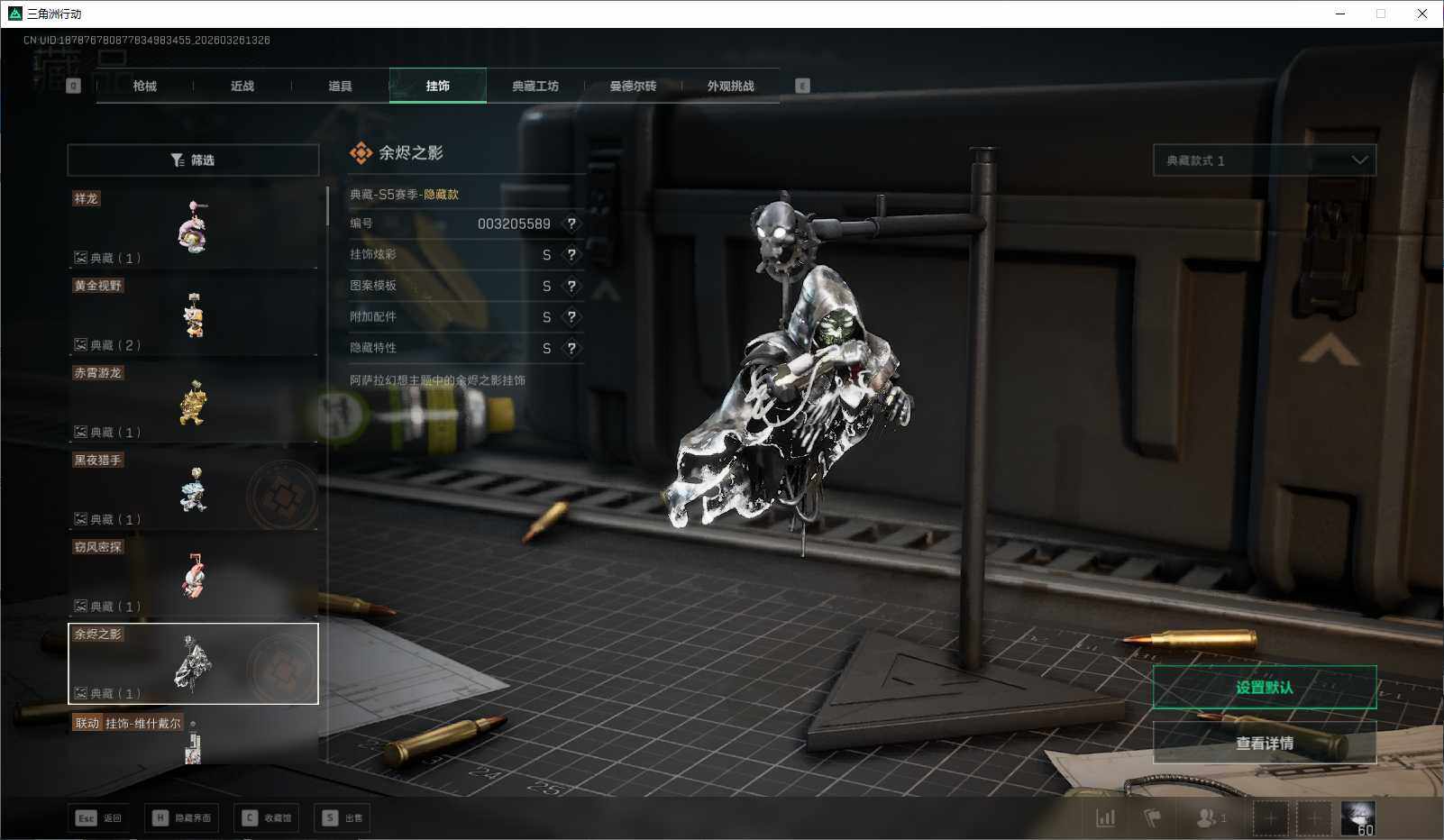Image resolution: width=1444 pixels, height=840 pixels.
Task: Click the CN UID text at top
Action: point(147,41)
